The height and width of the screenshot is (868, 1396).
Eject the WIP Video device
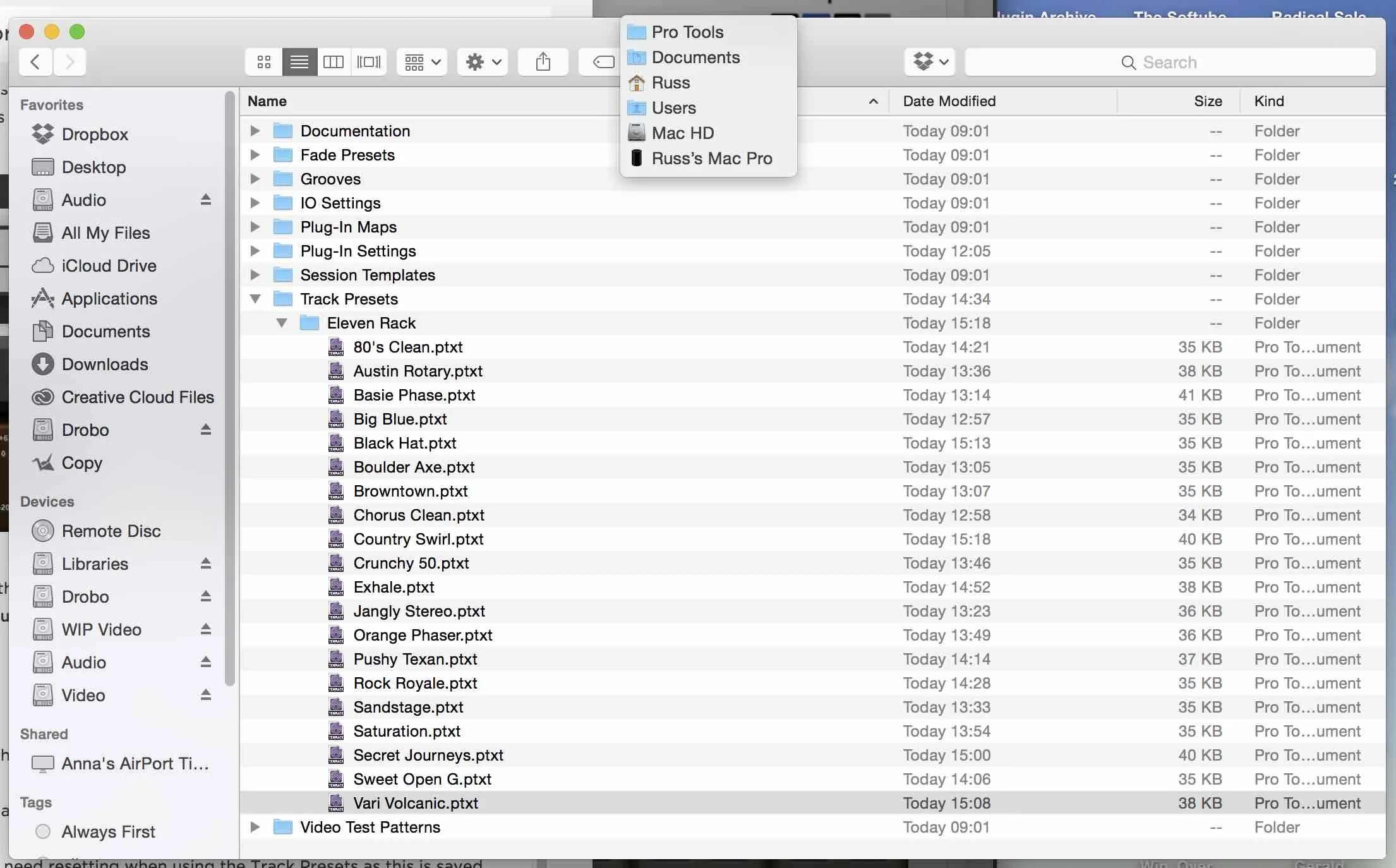pyautogui.click(x=205, y=629)
